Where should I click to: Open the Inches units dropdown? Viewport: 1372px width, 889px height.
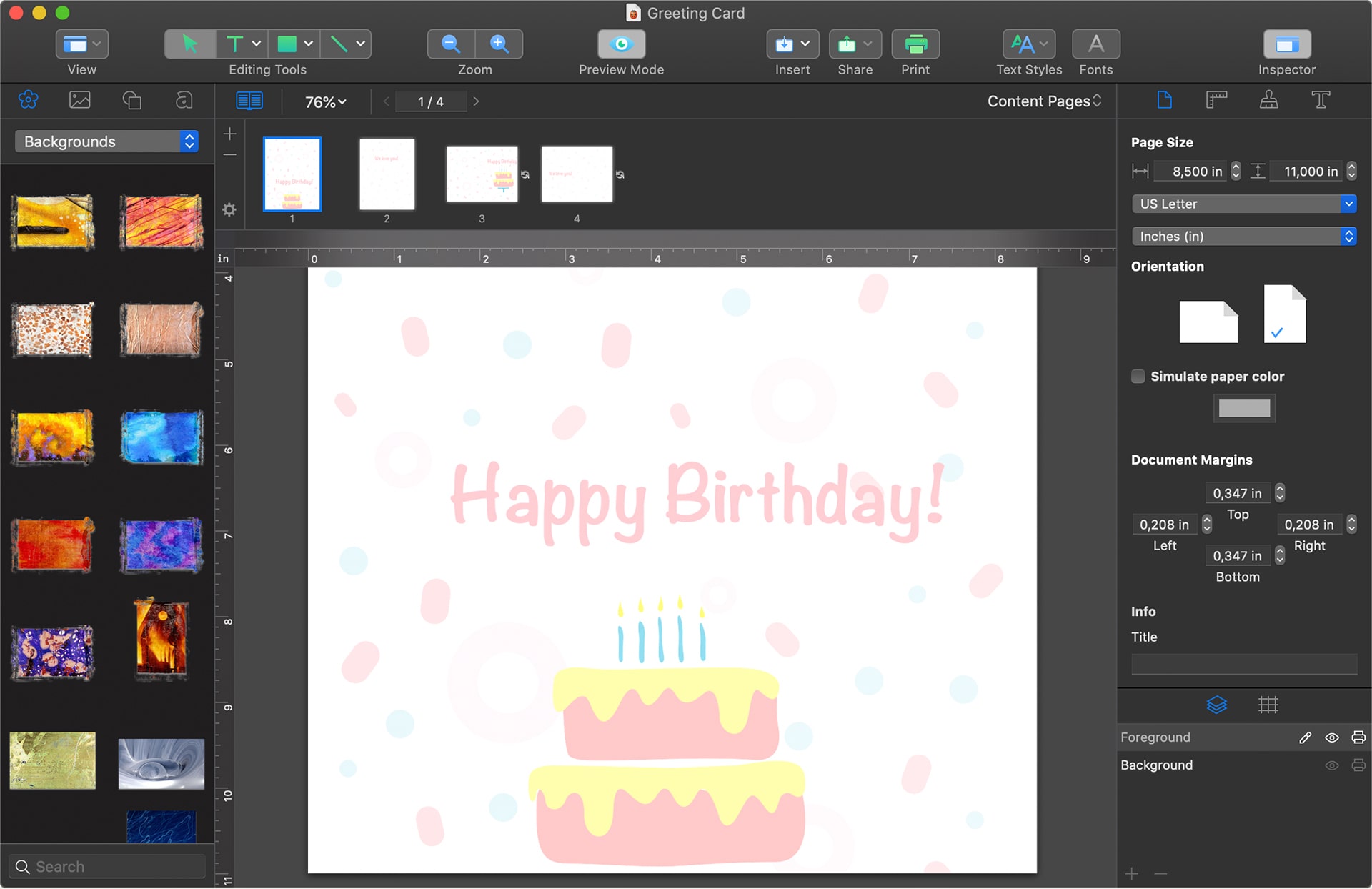click(1243, 236)
